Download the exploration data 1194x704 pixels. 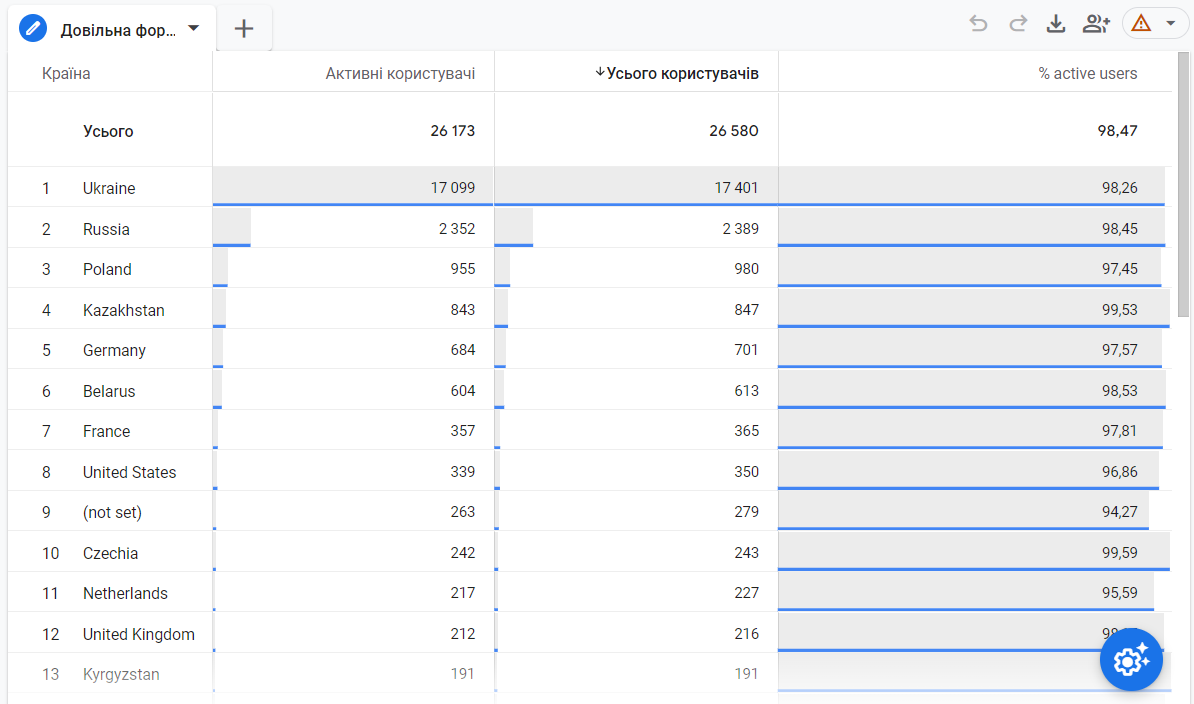[x=1056, y=24]
